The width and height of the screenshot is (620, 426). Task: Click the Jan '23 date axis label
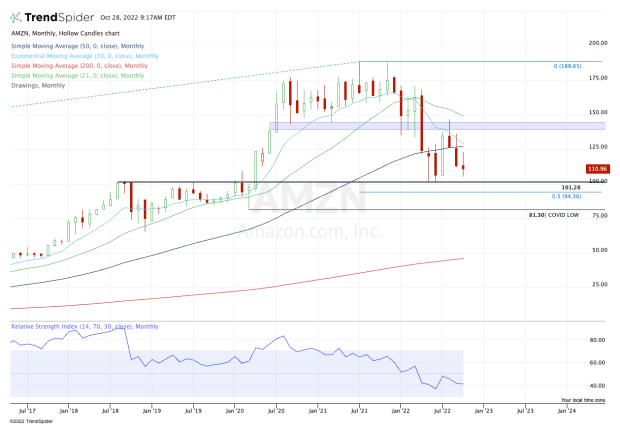pyautogui.click(x=484, y=411)
